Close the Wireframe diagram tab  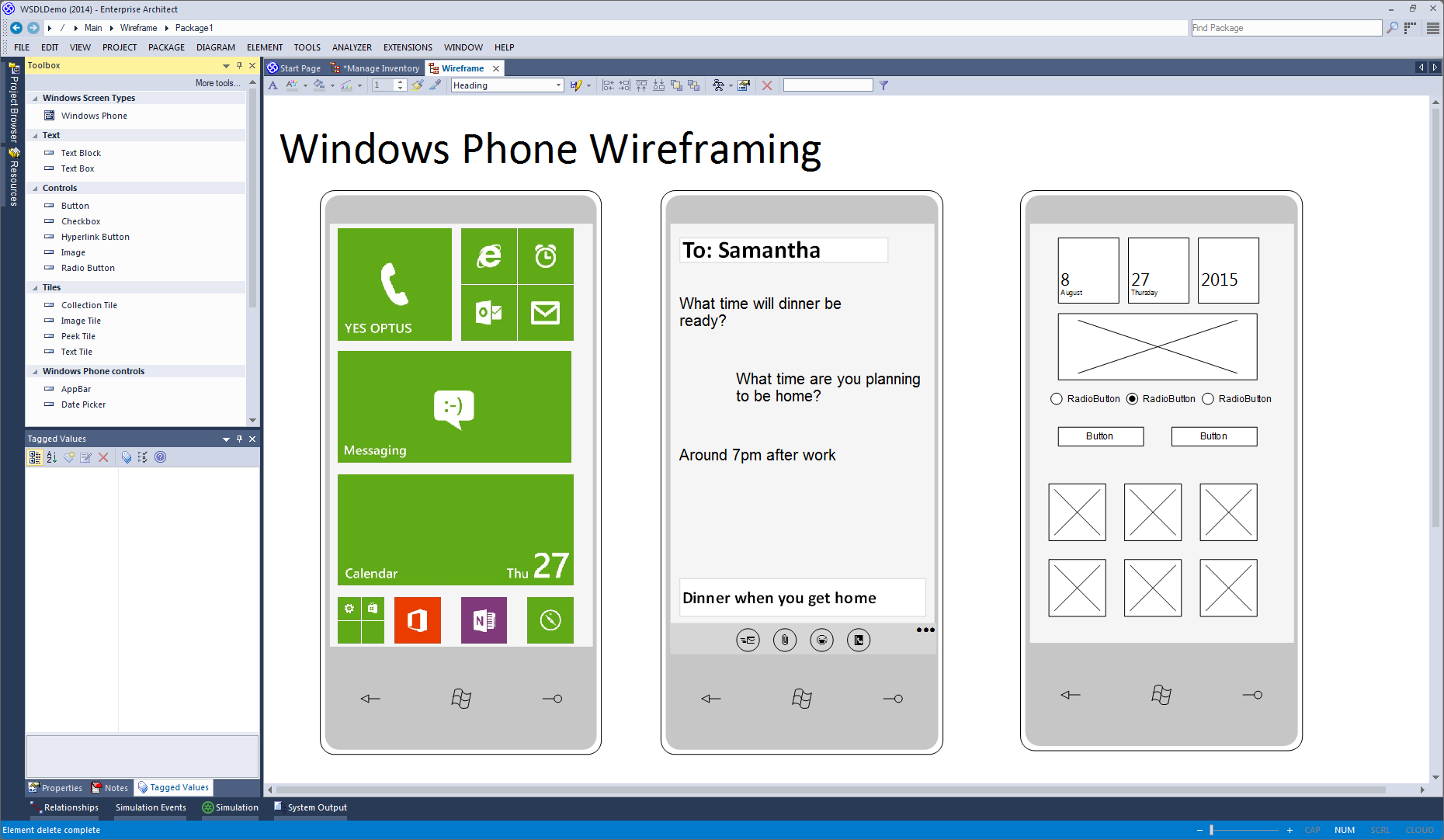pyautogui.click(x=496, y=68)
